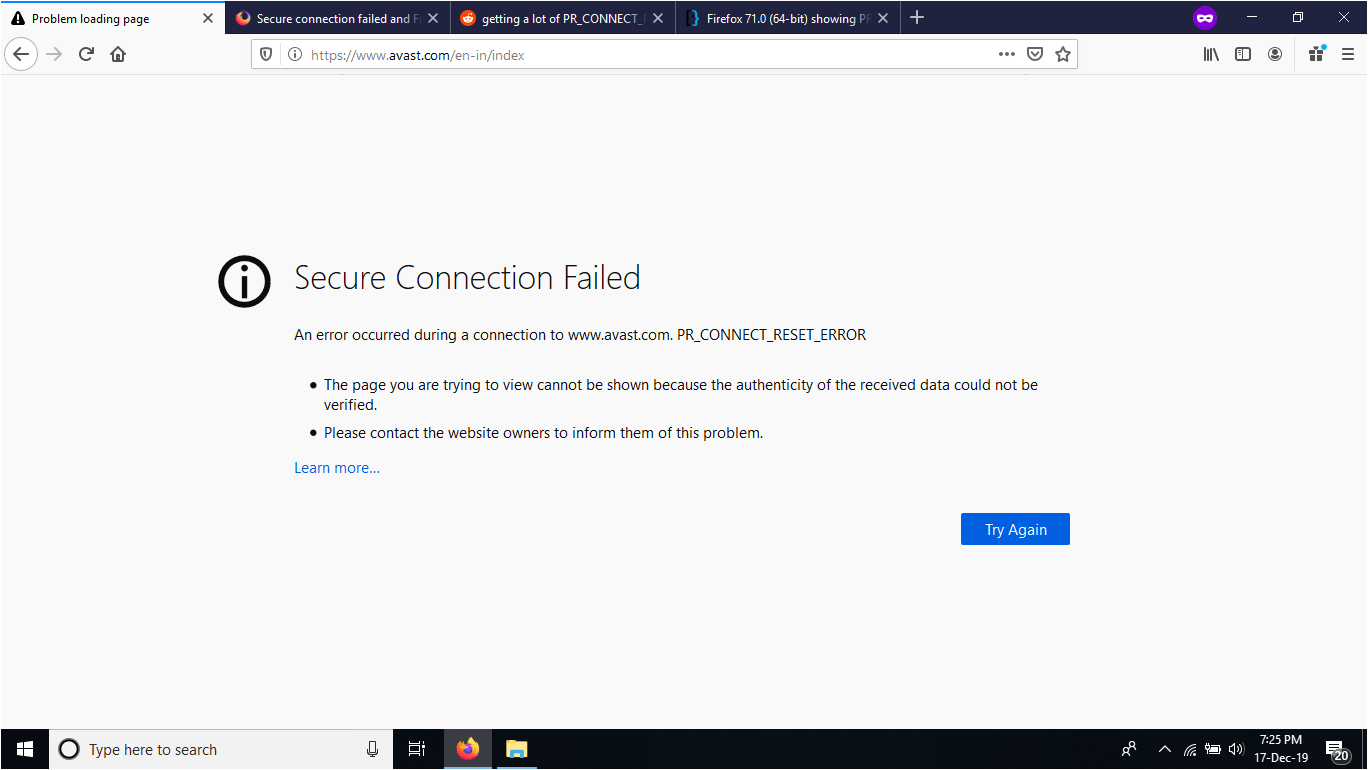Open the Firefox Library panel
This screenshot has height=770, width=1368.
(1210, 54)
